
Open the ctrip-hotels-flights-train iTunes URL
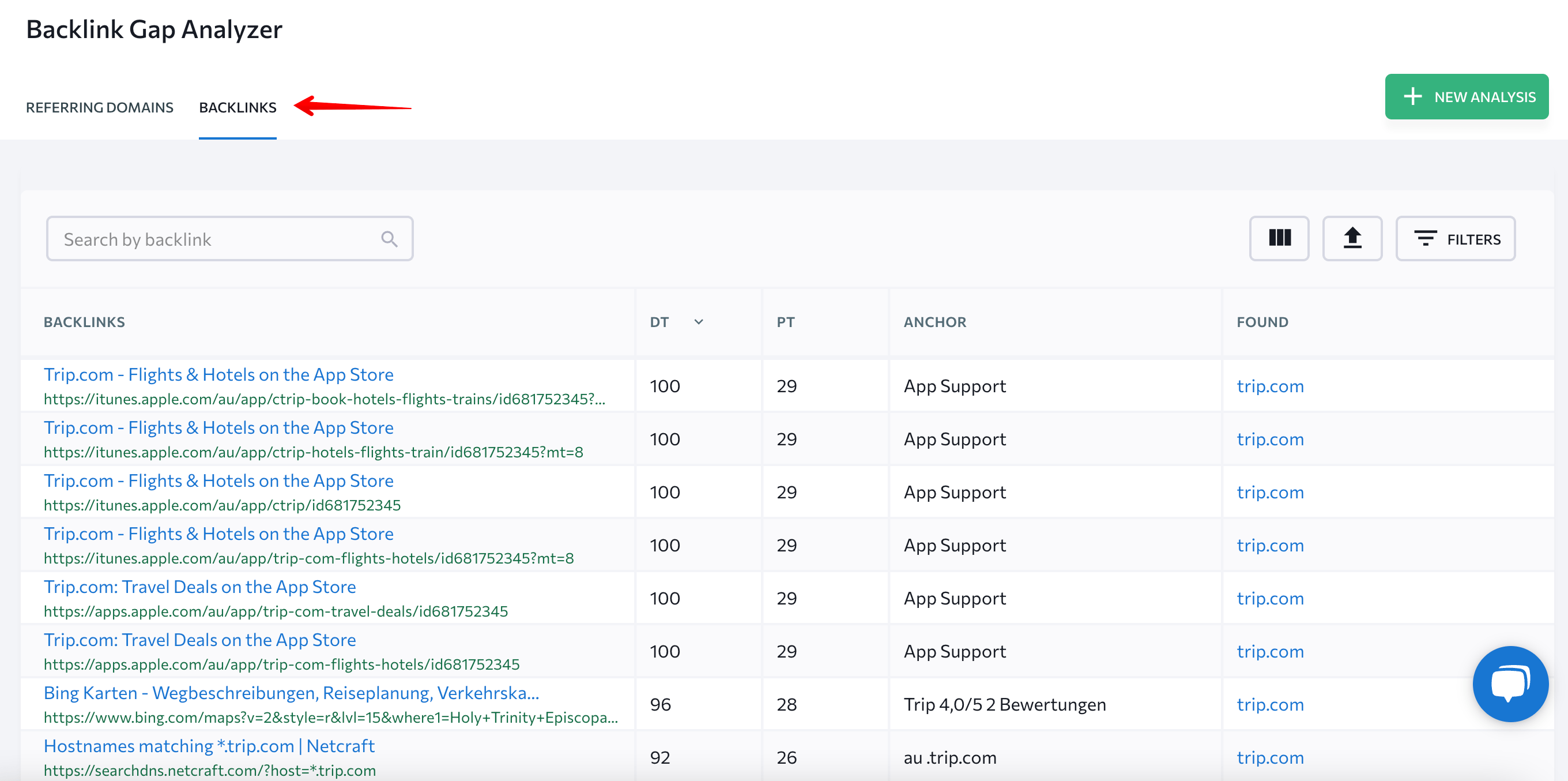(x=314, y=452)
